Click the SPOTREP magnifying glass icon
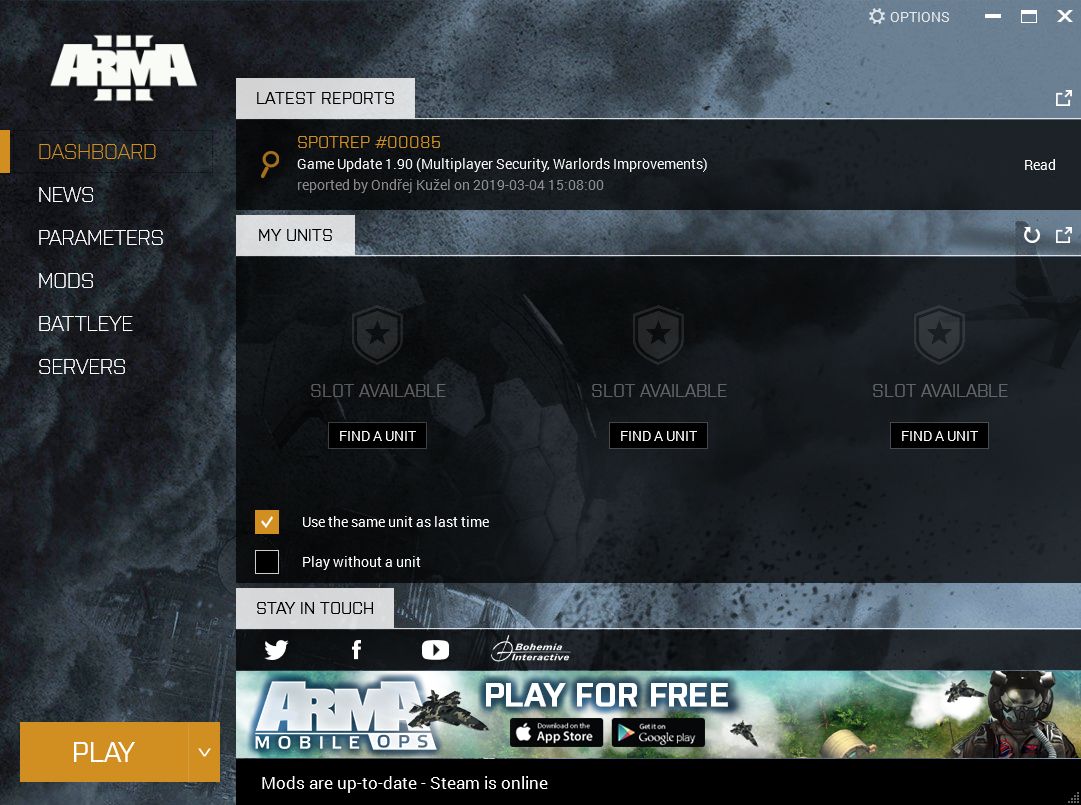This screenshot has width=1081, height=805. click(x=269, y=164)
